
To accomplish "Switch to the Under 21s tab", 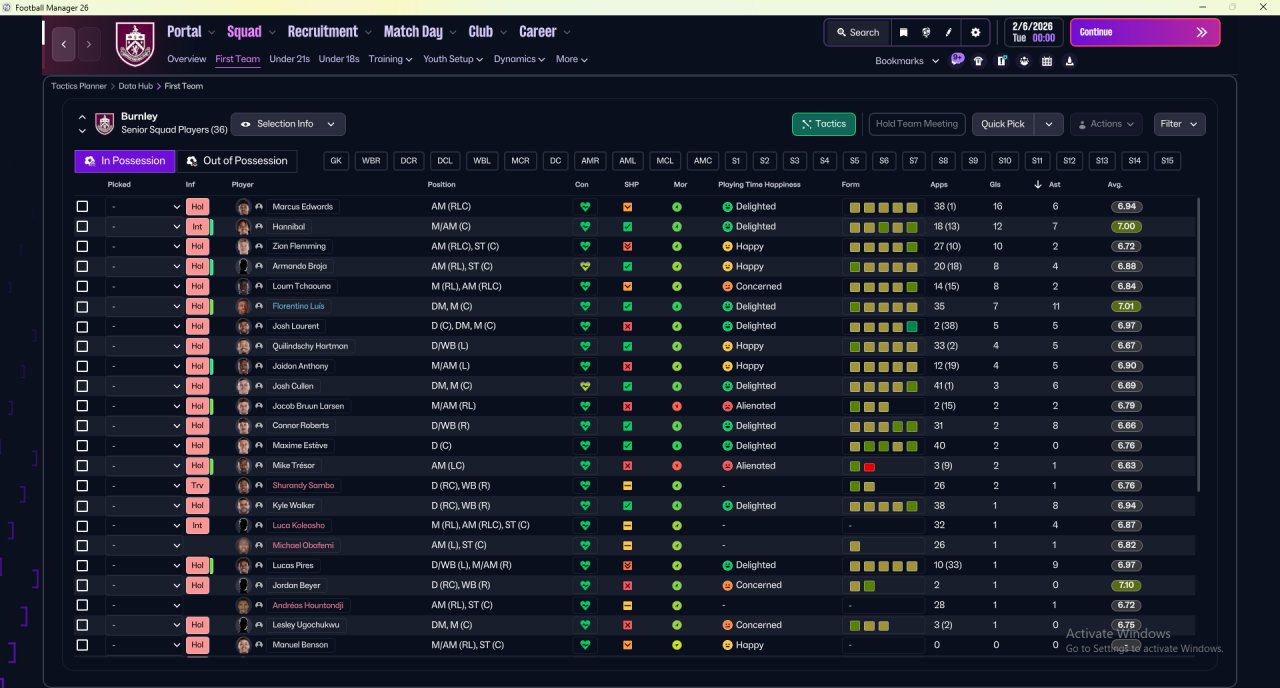I will [289, 59].
